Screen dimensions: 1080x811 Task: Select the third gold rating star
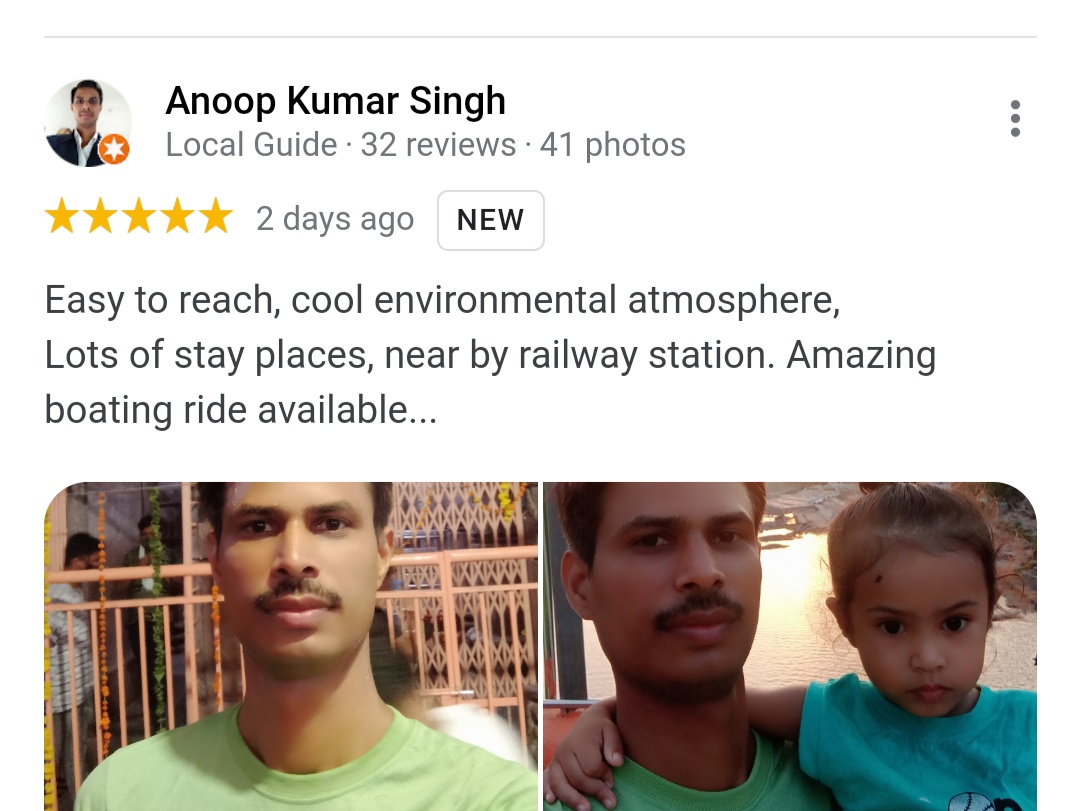pos(139,216)
